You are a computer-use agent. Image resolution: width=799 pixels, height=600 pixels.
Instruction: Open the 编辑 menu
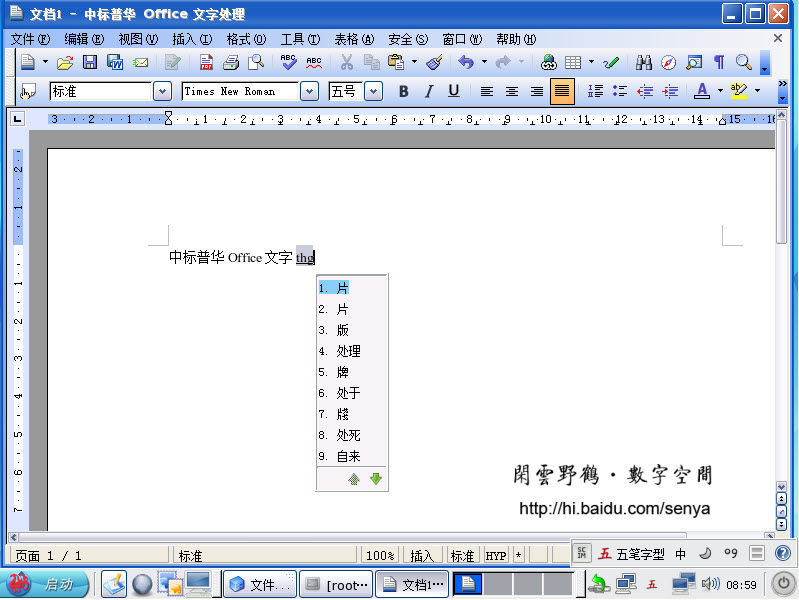84,39
